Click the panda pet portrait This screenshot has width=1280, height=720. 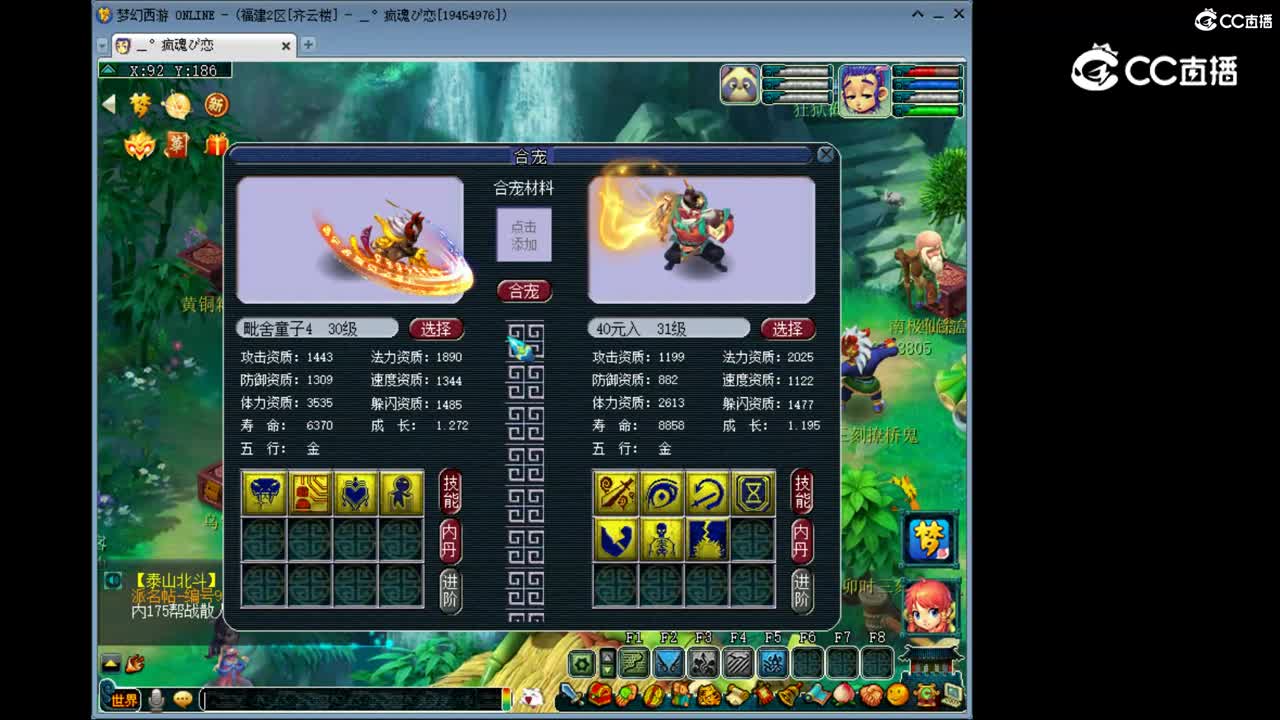click(x=740, y=84)
